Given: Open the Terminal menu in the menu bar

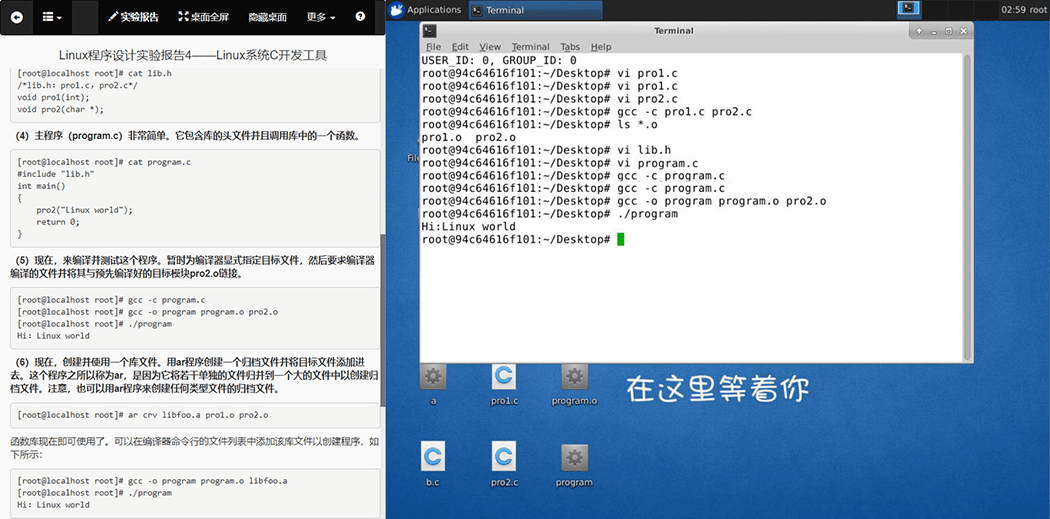Looking at the screenshot, I should [530, 47].
